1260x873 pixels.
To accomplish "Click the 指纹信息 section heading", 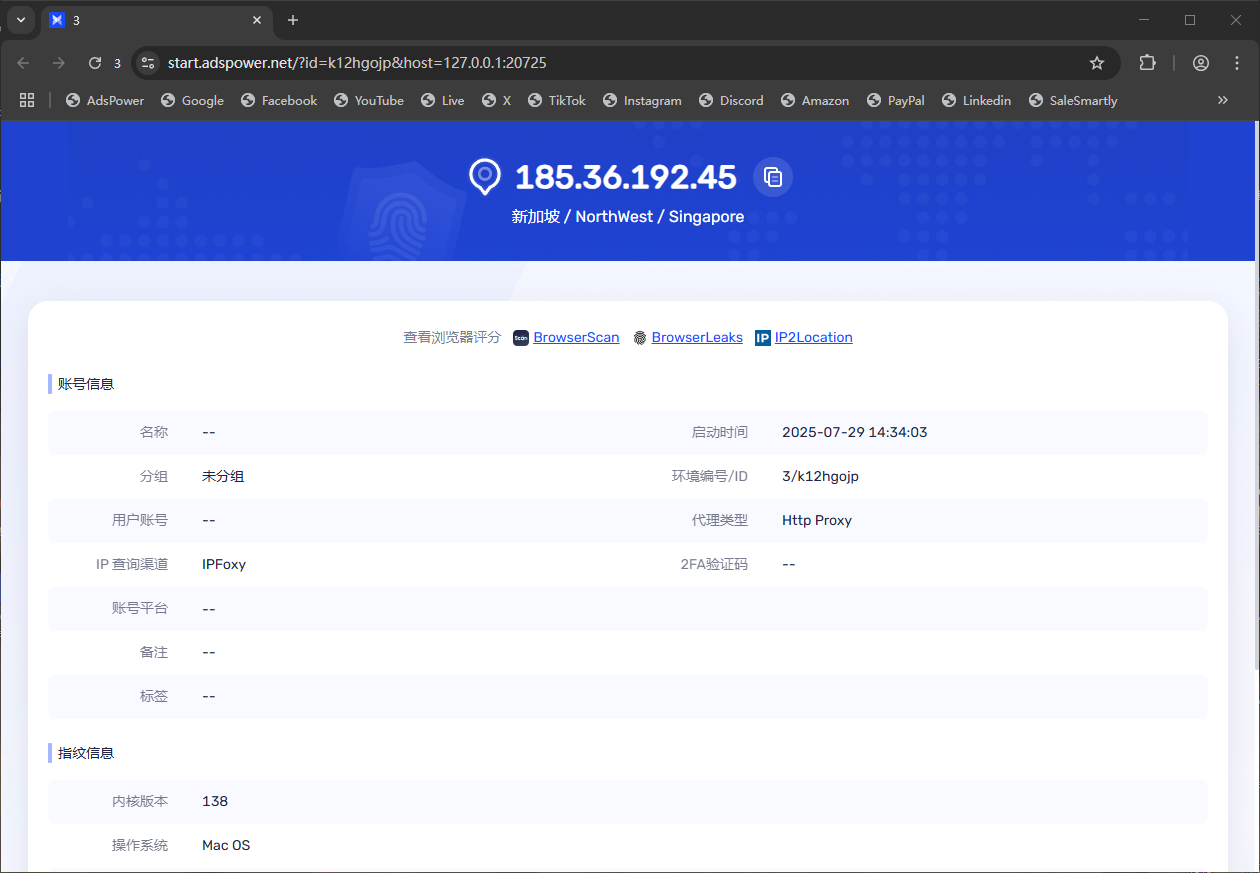I will tap(86, 753).
